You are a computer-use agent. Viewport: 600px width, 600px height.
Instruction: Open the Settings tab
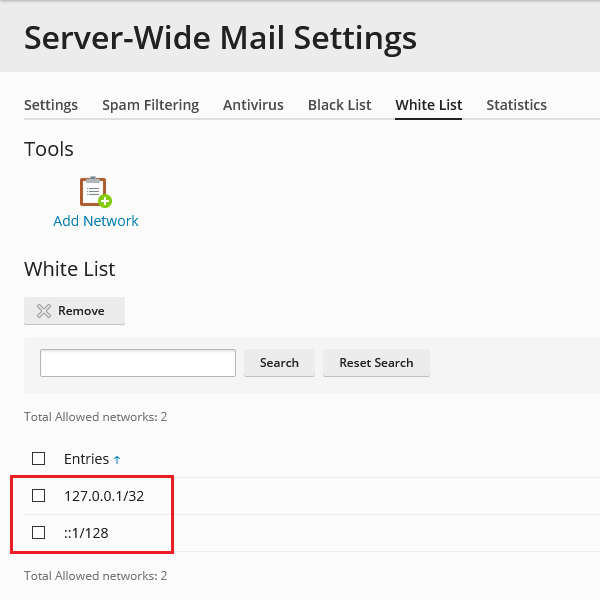[51, 105]
